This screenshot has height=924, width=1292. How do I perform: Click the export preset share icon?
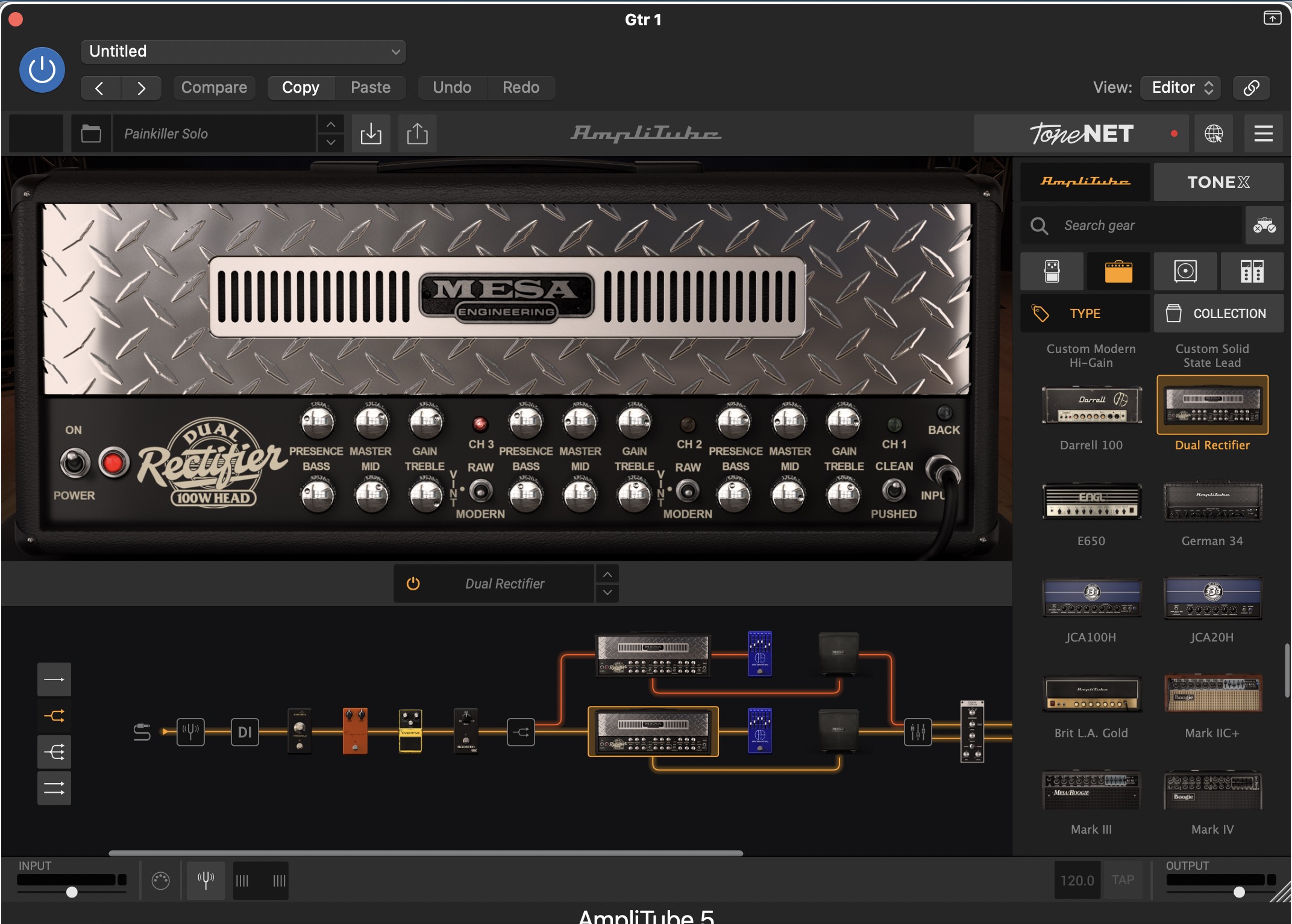[x=417, y=133]
